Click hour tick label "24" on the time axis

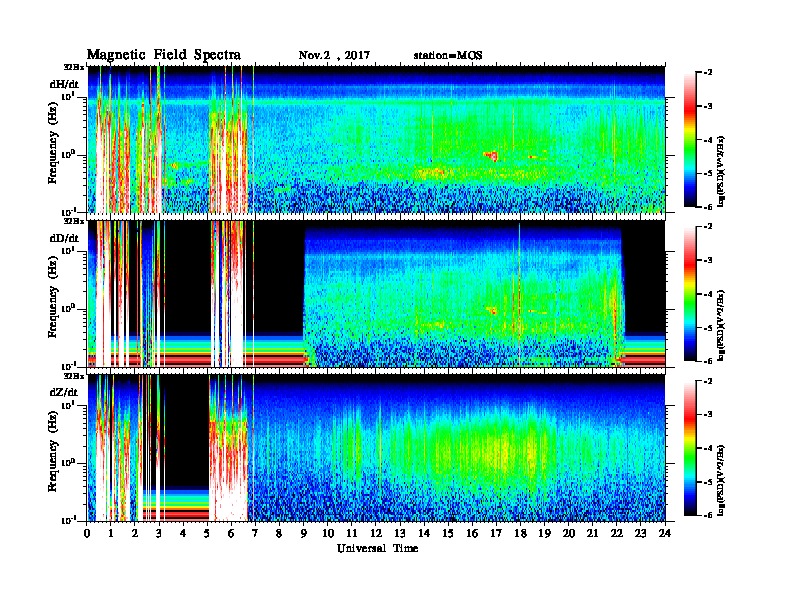pos(665,533)
